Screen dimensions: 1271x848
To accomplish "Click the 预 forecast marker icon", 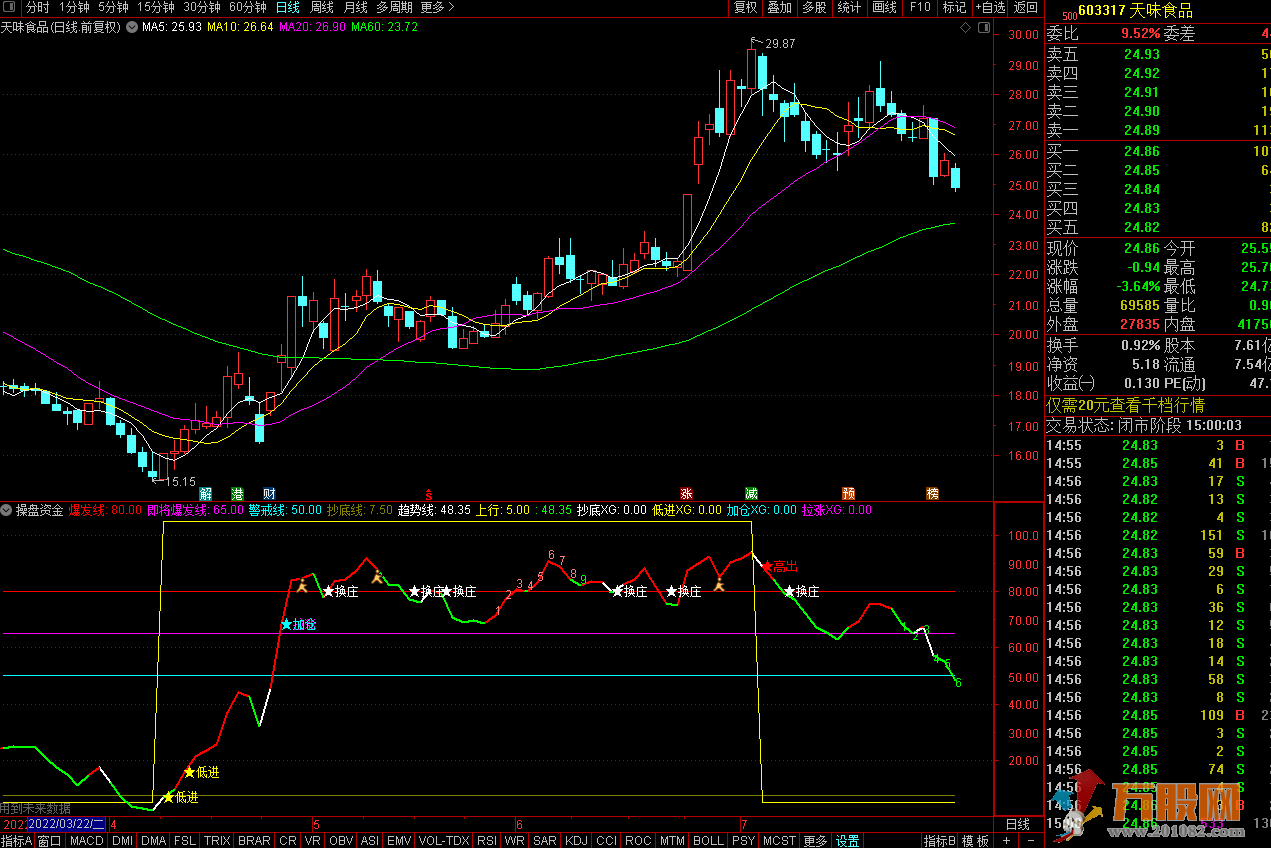I will tap(848, 493).
